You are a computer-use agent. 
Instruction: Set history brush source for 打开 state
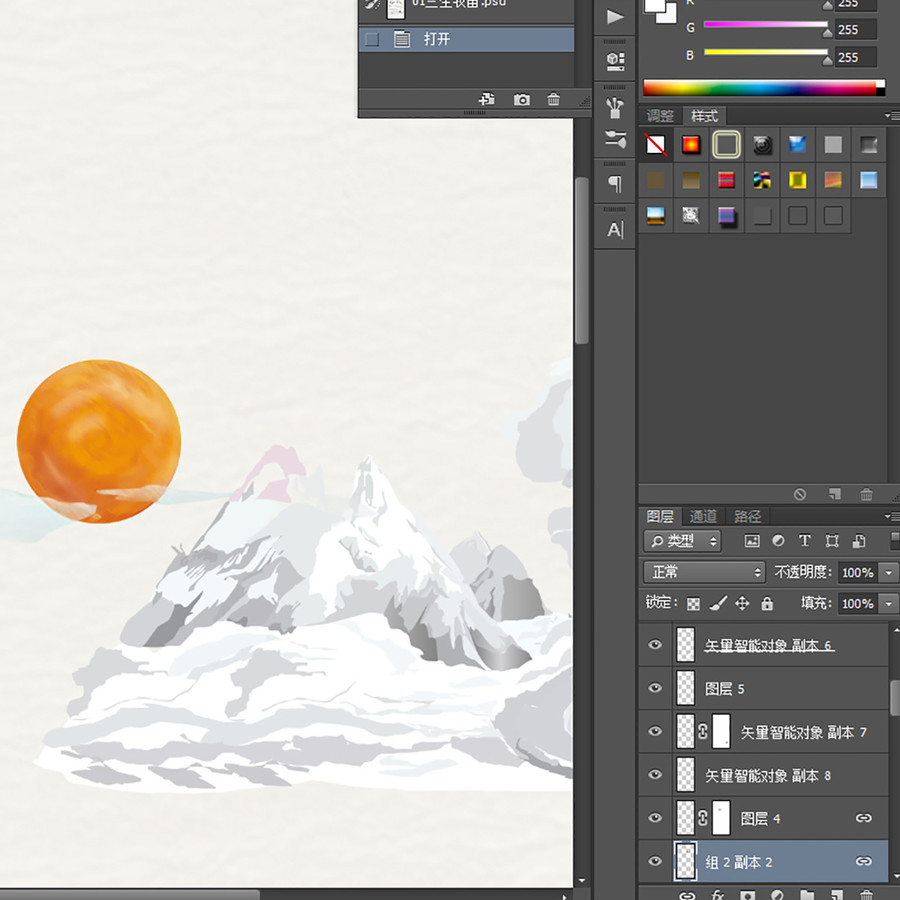[372, 40]
